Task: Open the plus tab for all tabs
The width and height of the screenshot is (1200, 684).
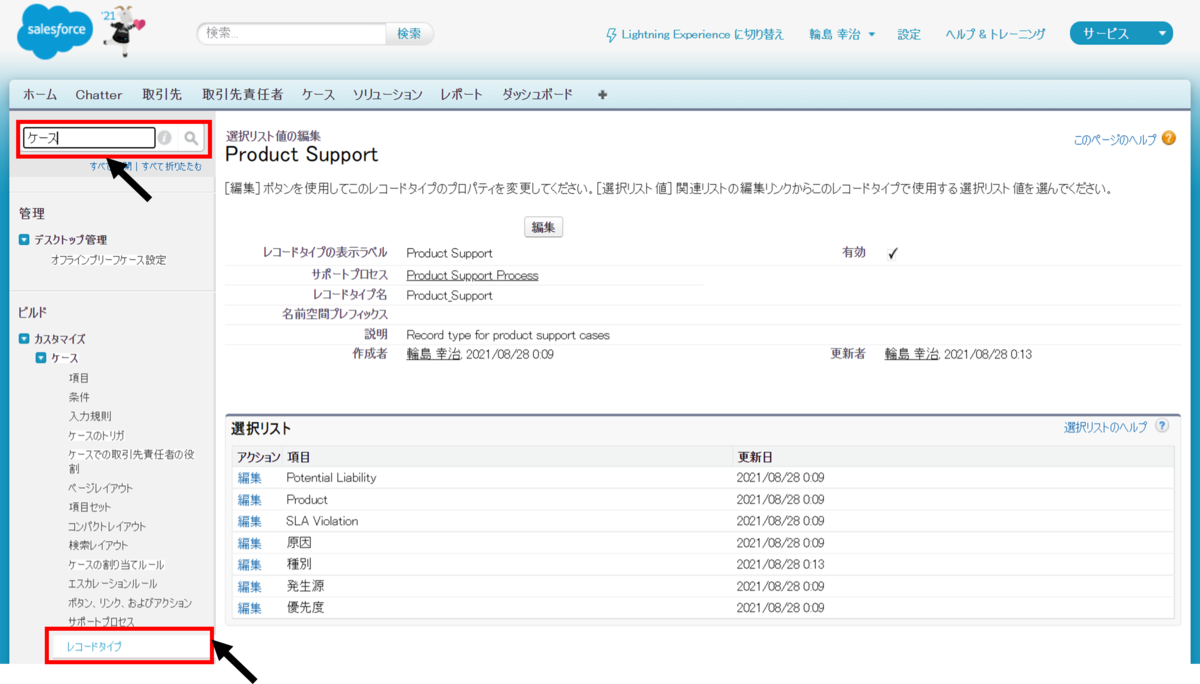Action: point(602,95)
